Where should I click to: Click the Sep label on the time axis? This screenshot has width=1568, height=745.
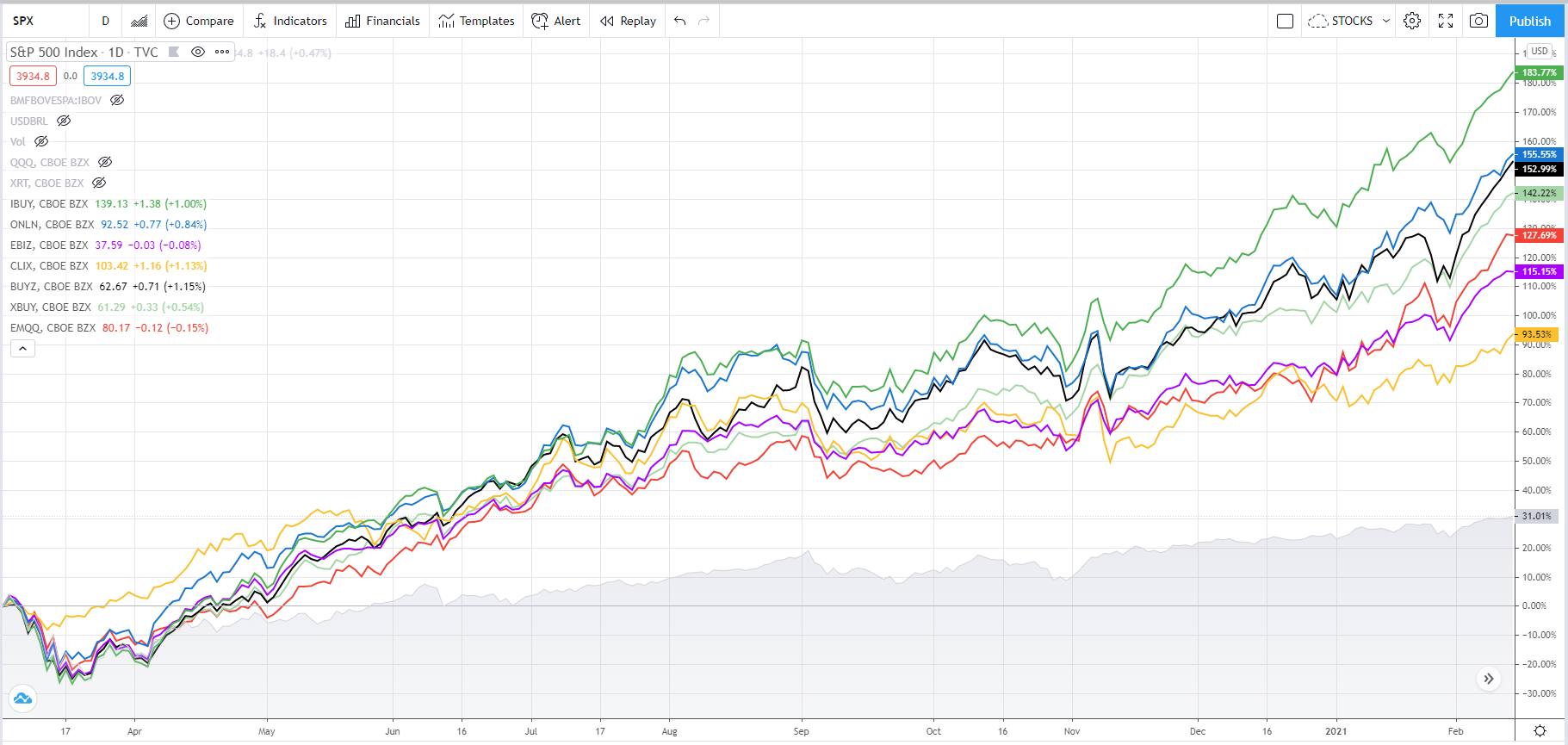pyautogui.click(x=802, y=731)
